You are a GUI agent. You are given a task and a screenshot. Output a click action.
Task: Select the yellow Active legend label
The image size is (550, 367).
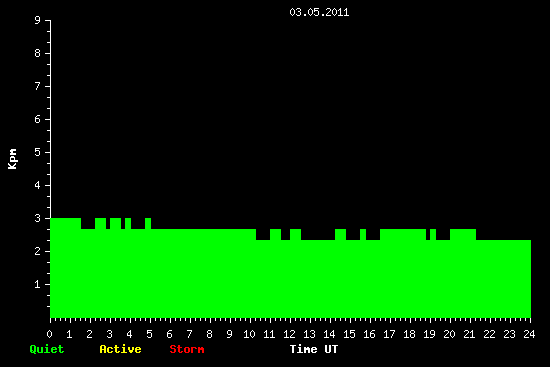[120, 349]
